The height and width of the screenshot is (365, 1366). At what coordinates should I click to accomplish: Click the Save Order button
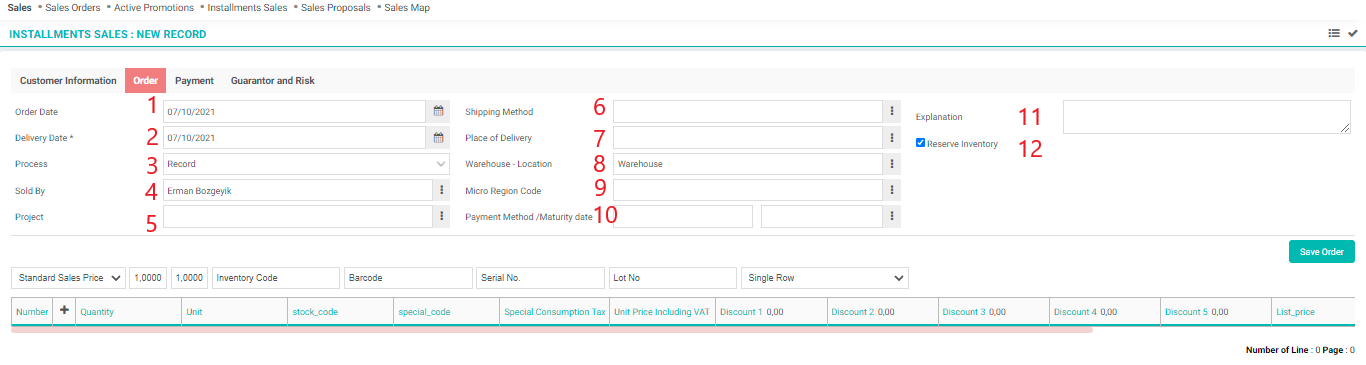point(1322,252)
